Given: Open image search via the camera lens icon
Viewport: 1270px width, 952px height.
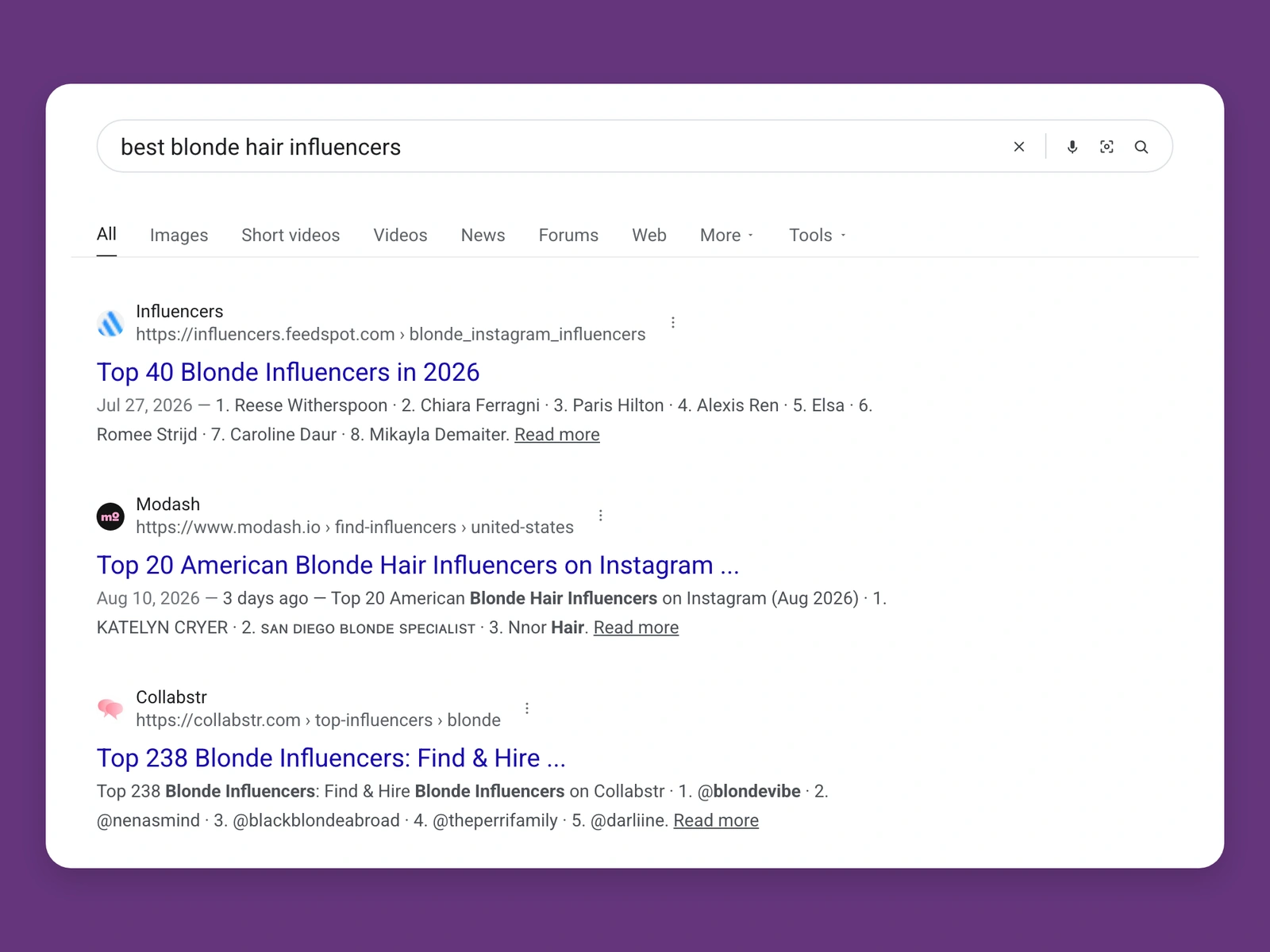Looking at the screenshot, I should pos(1106,147).
